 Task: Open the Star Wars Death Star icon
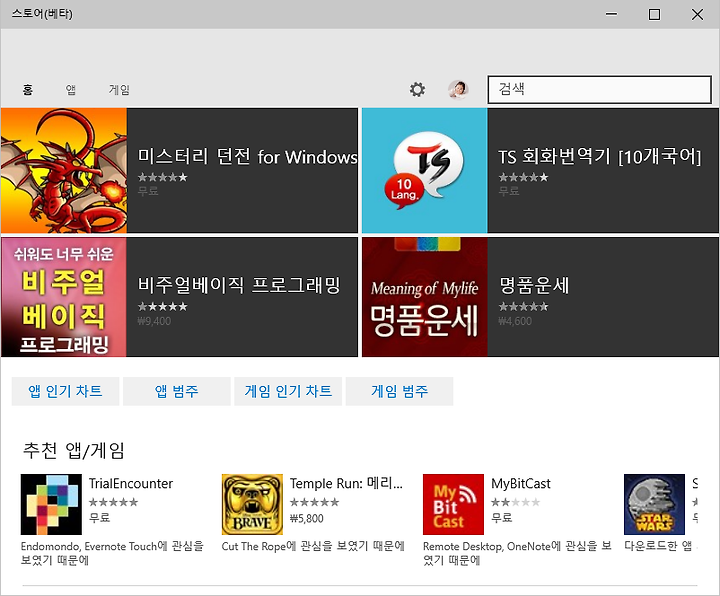click(x=654, y=504)
